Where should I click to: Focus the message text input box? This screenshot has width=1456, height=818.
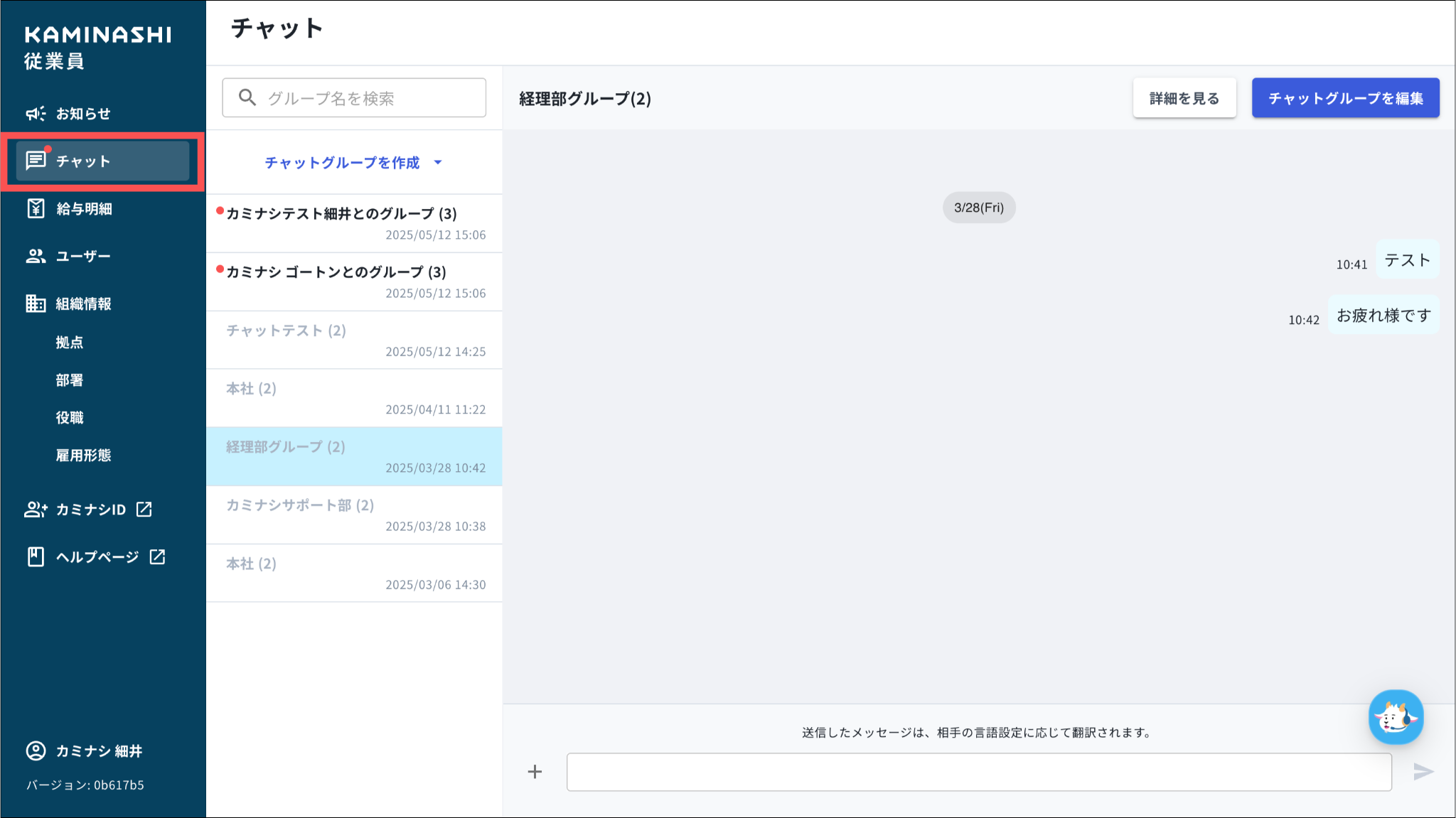[978, 772]
